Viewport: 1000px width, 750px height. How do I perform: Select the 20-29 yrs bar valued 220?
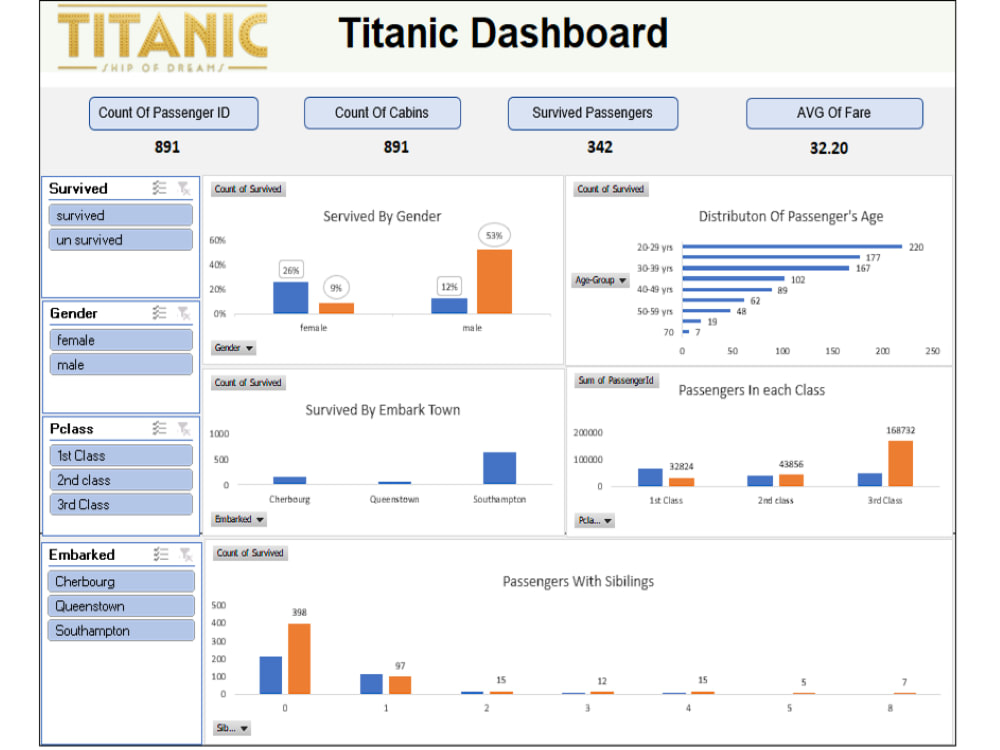pyautogui.click(x=792, y=246)
